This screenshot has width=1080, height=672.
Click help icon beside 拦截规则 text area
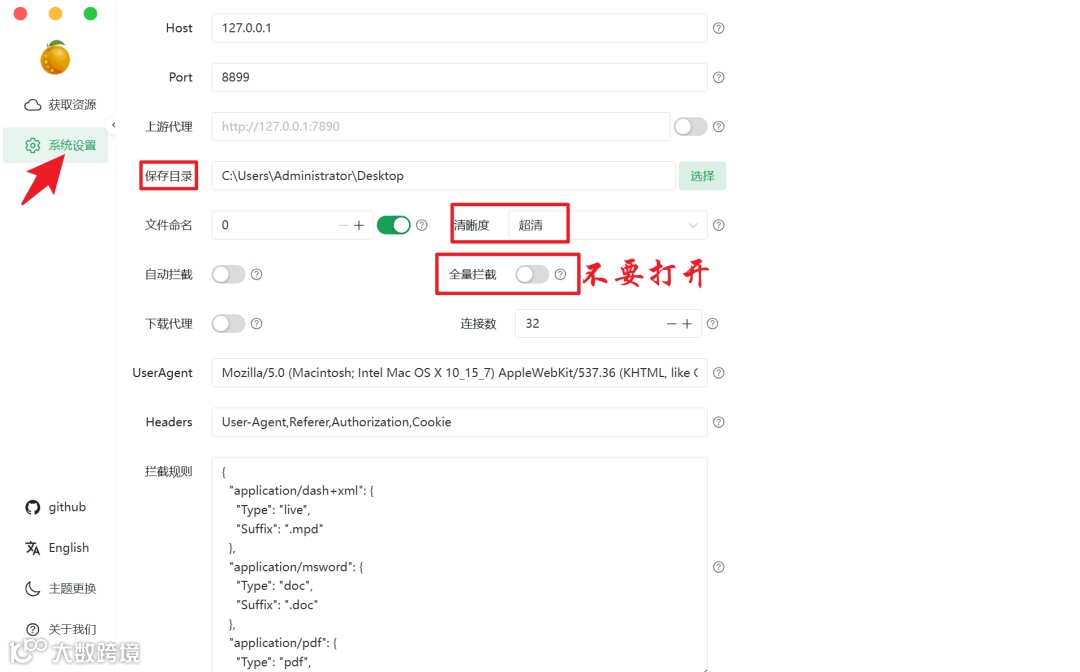coord(718,567)
